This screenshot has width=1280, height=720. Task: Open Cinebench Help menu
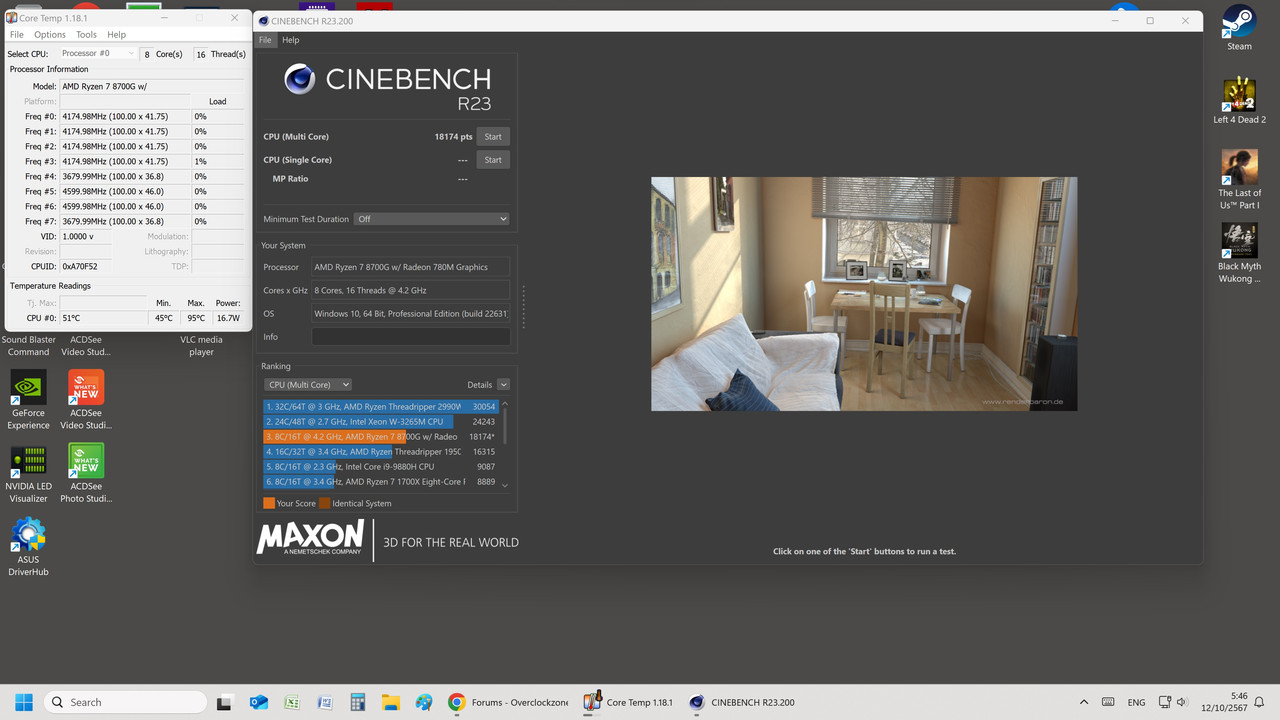coord(290,40)
